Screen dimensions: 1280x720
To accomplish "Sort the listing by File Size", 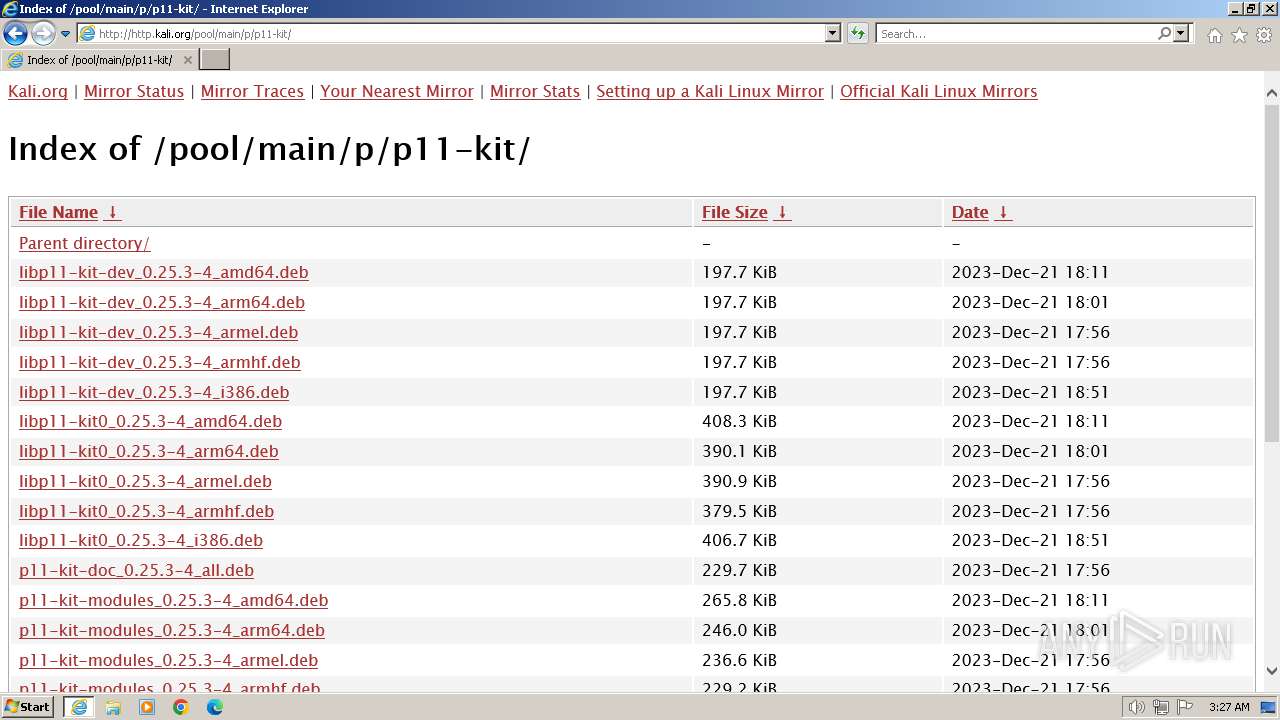I will coord(735,212).
